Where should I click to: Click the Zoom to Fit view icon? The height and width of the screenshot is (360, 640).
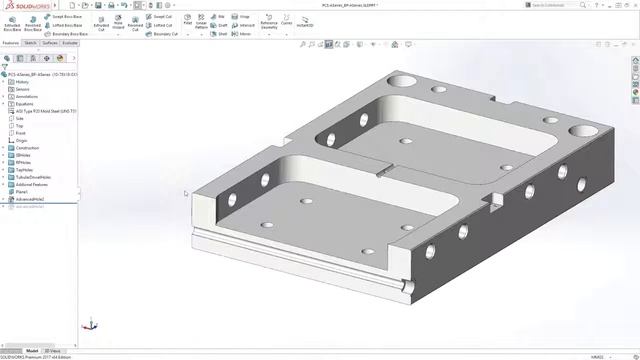pyautogui.click(x=302, y=44)
